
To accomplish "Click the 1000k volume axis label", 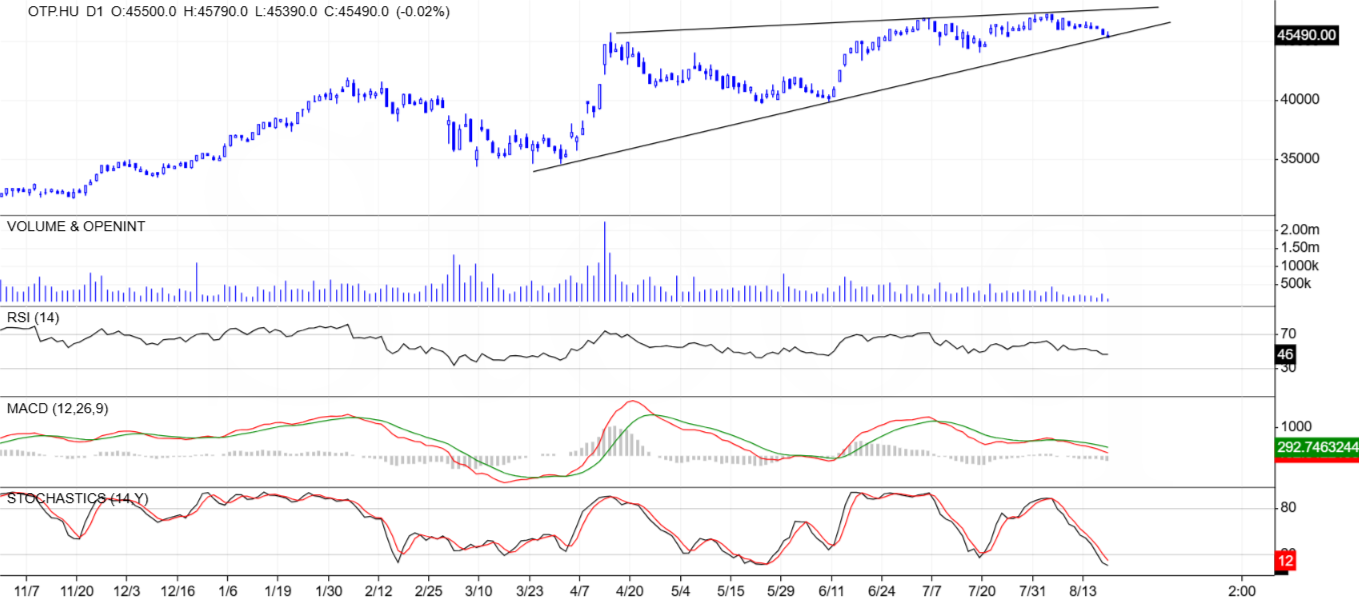I will click(x=1301, y=266).
